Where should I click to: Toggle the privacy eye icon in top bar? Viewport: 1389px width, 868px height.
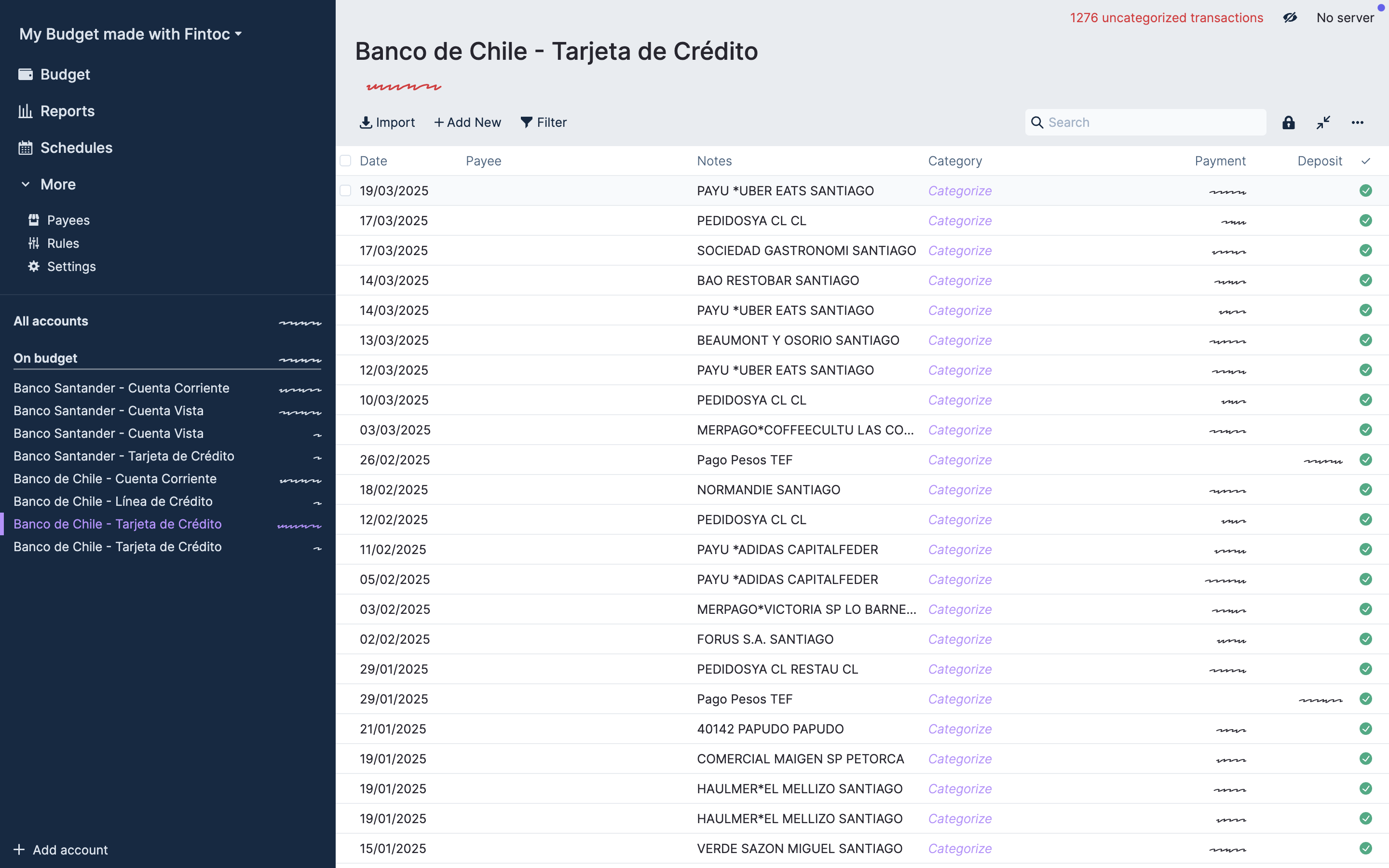coord(1290,18)
